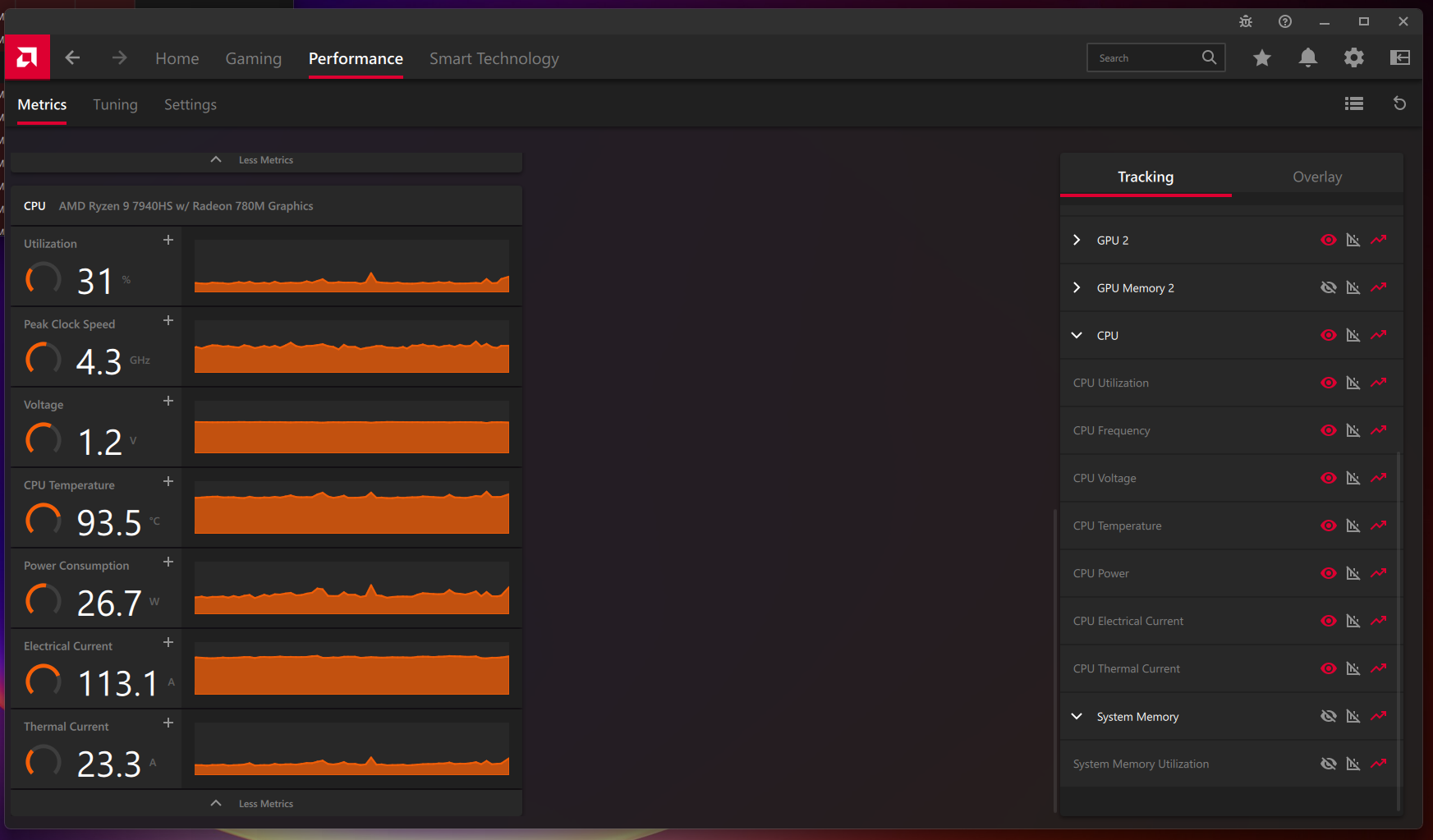Click the search magnifier icon
The height and width of the screenshot is (840, 1433).
(x=1210, y=57)
